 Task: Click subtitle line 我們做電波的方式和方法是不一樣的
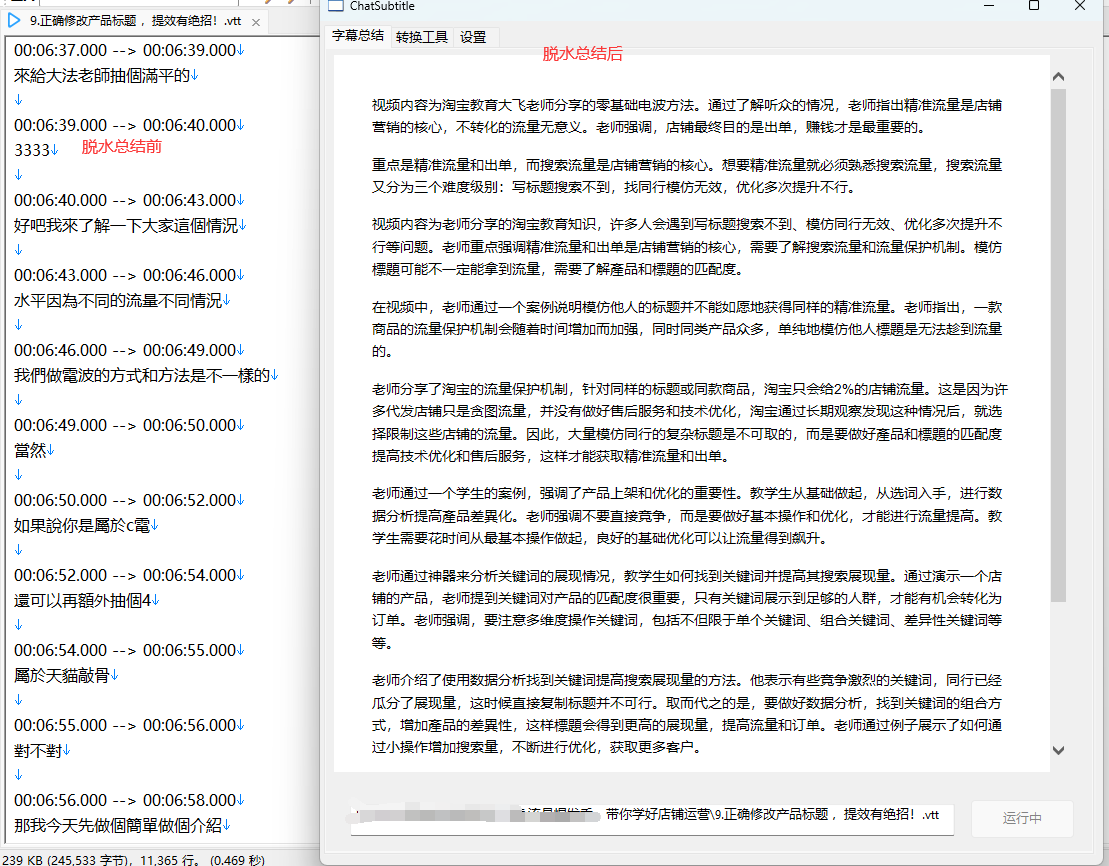click(141, 376)
